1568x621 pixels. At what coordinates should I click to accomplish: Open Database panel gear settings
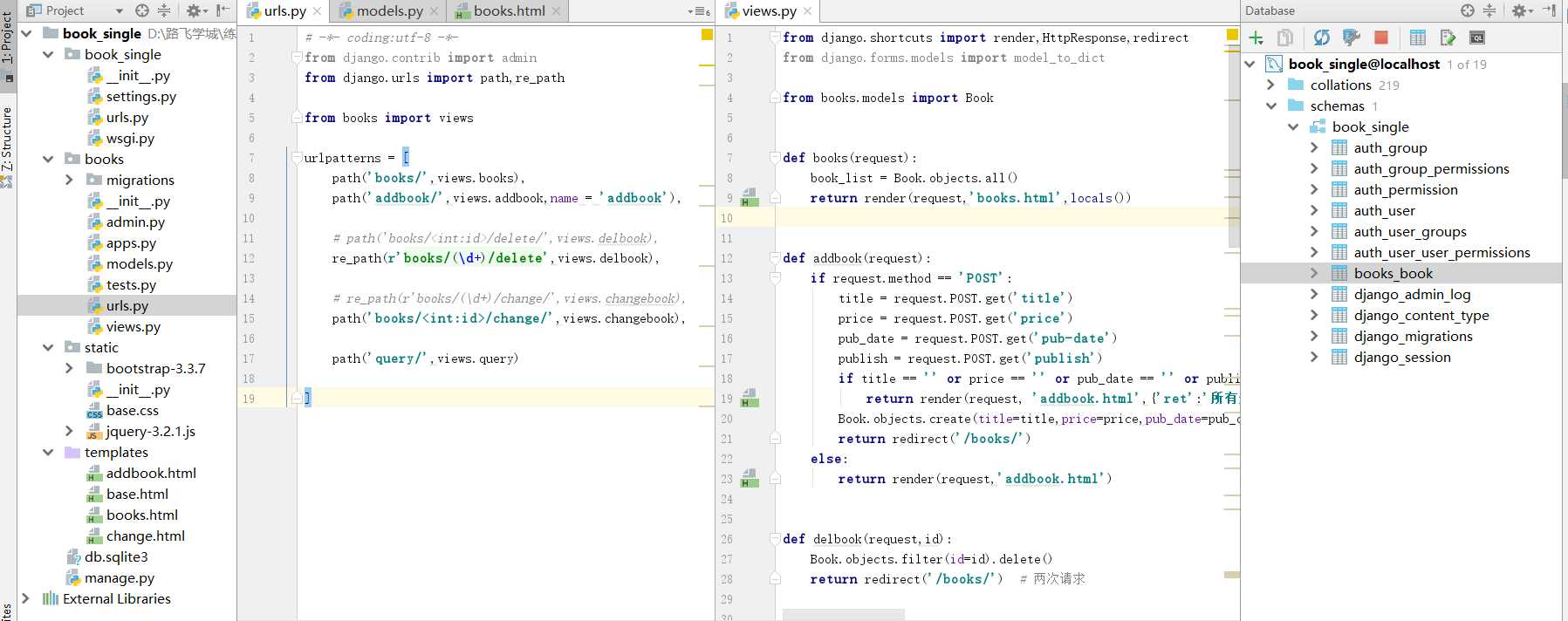[1522, 10]
